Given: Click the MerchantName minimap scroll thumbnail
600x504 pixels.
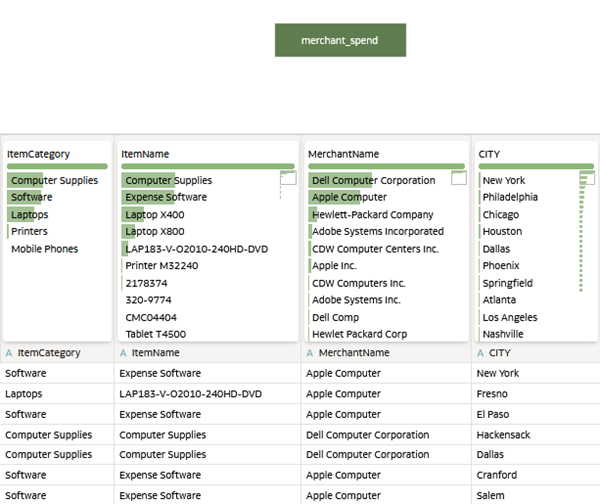Looking at the screenshot, I should [x=459, y=178].
